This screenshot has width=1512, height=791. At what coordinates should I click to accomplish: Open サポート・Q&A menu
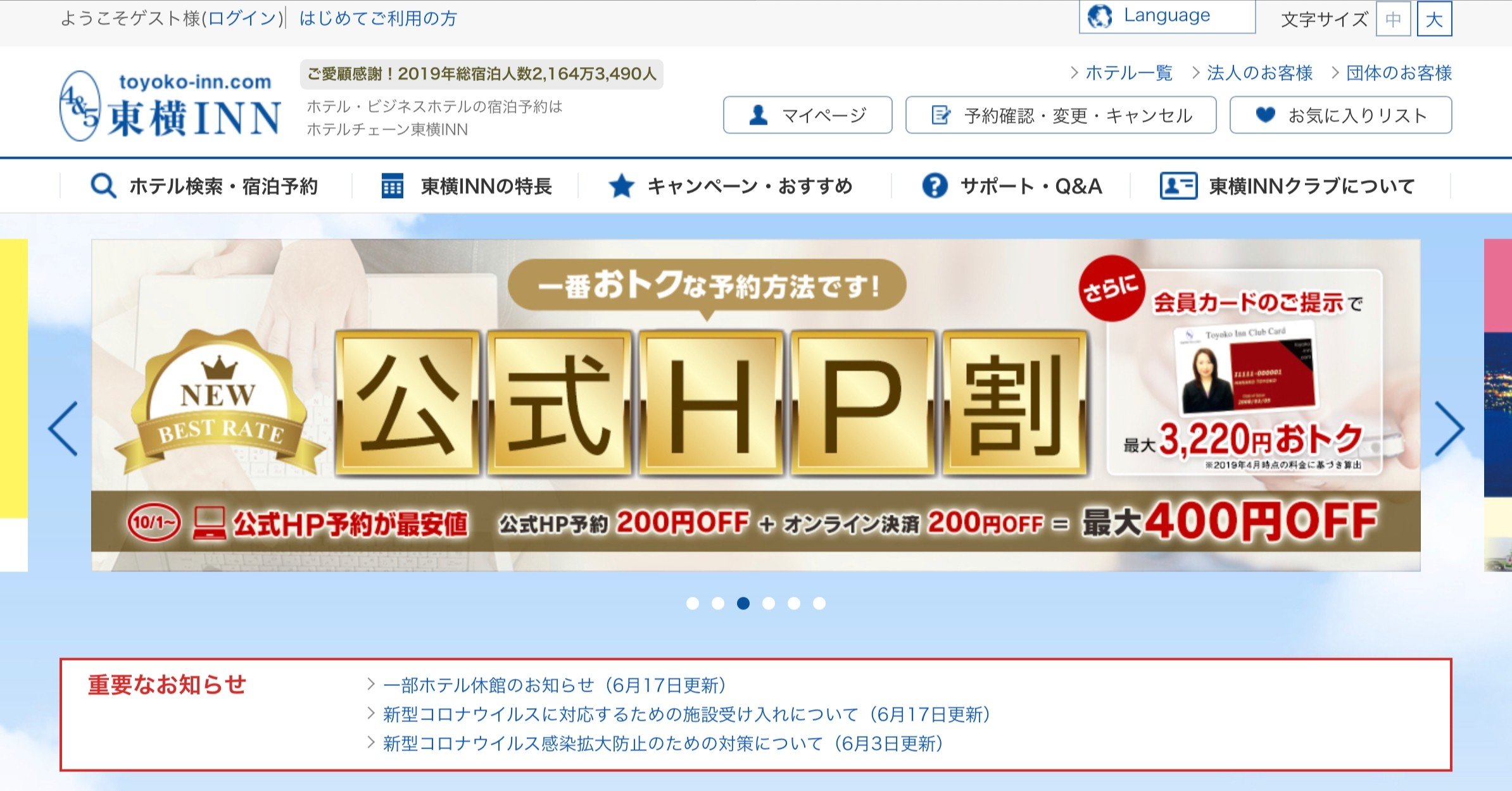(1012, 186)
